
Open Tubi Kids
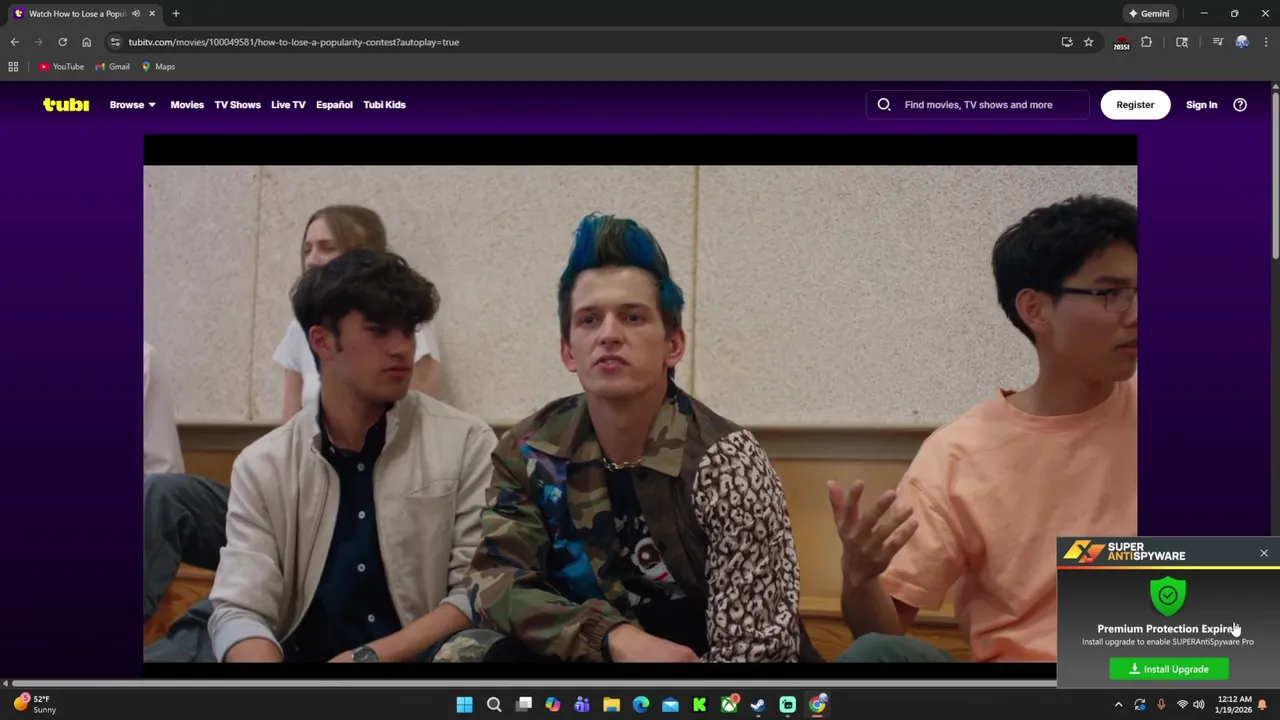click(x=384, y=105)
